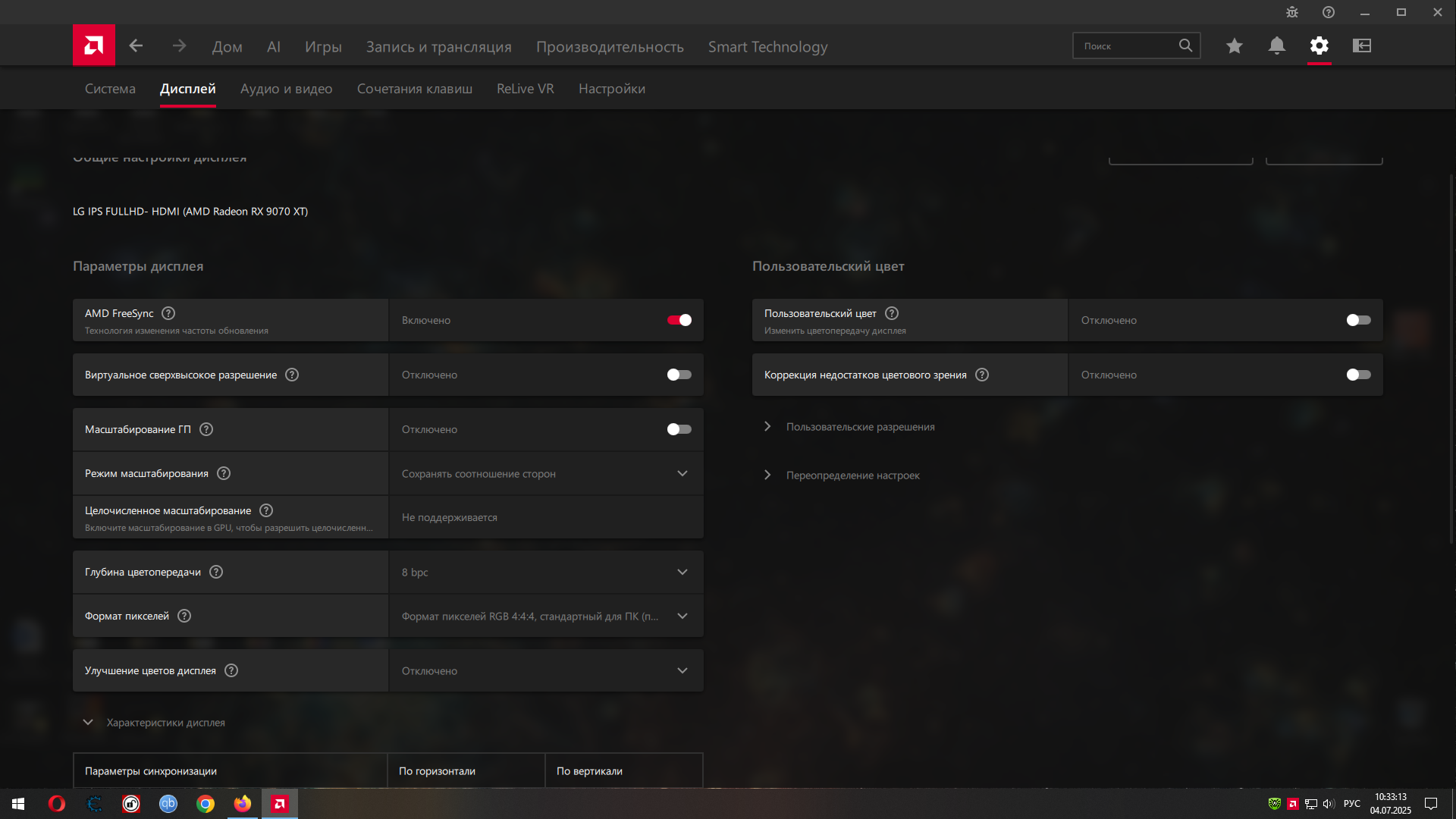1456x819 pixels.
Task: Enable Коррекция недостатков цветового зрения toggle
Action: (1359, 375)
